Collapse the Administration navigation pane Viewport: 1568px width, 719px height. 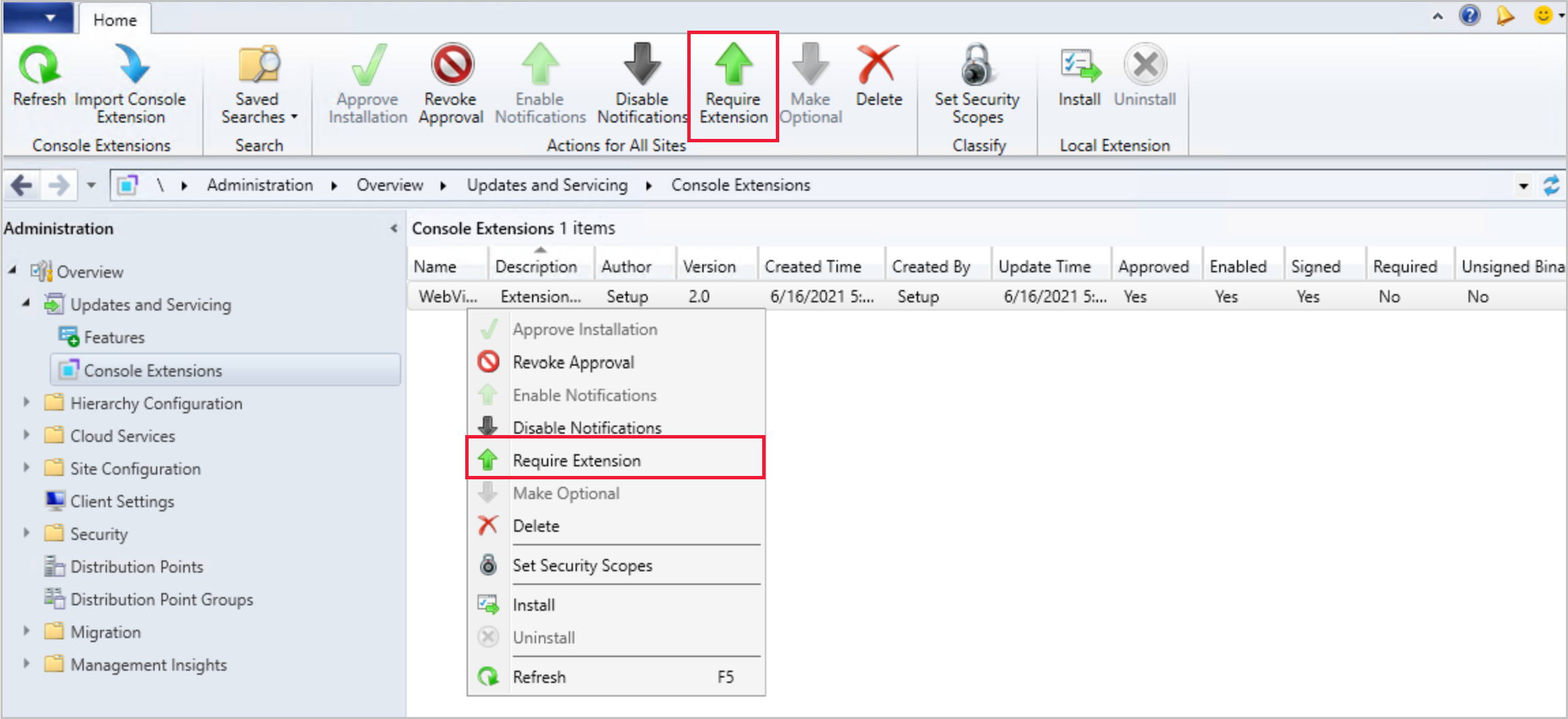click(394, 229)
